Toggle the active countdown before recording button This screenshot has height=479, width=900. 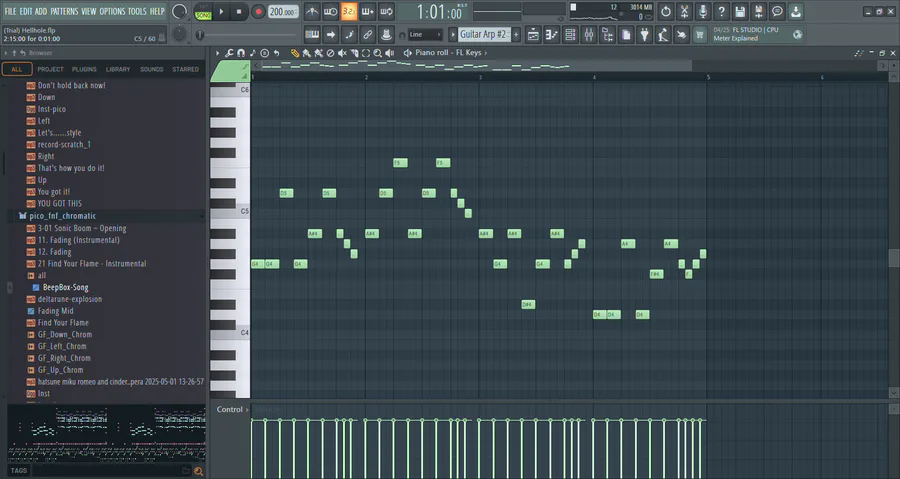[x=349, y=11]
